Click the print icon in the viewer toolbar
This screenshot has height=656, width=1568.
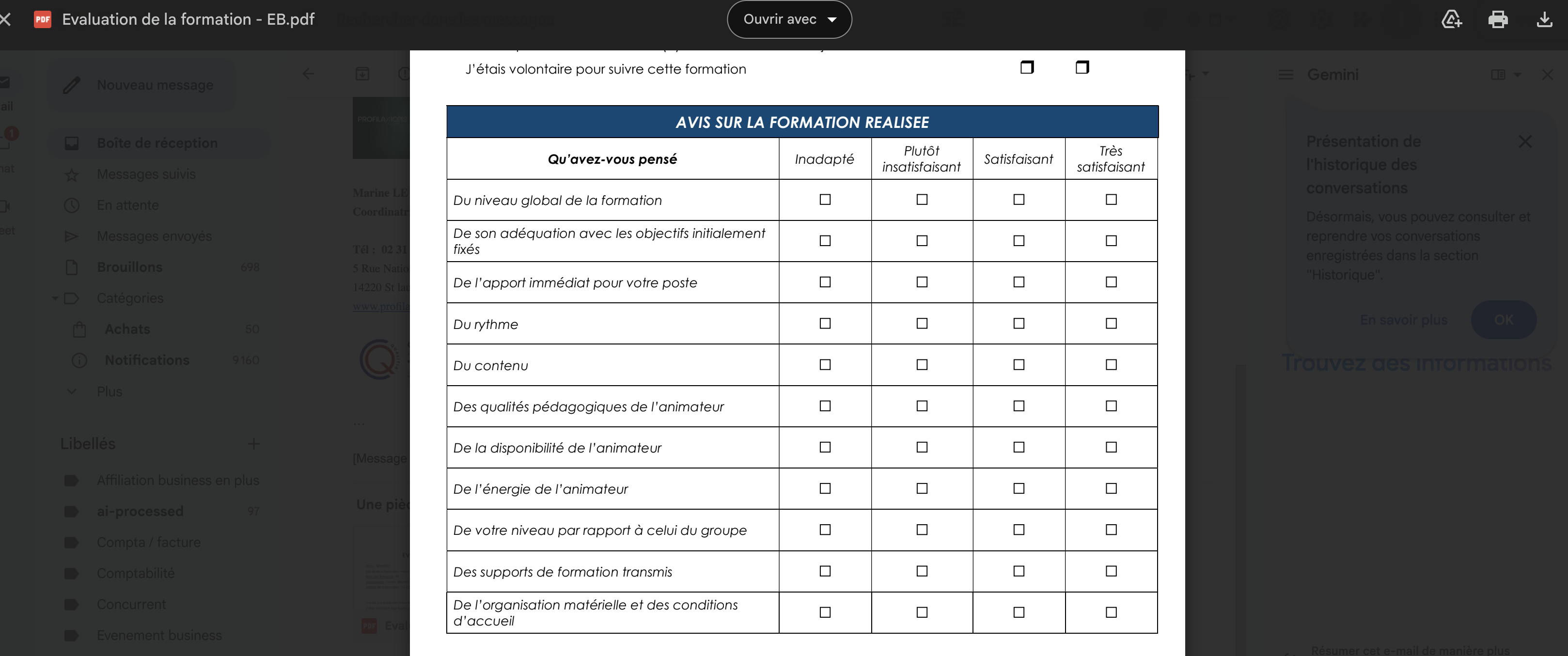[1497, 19]
